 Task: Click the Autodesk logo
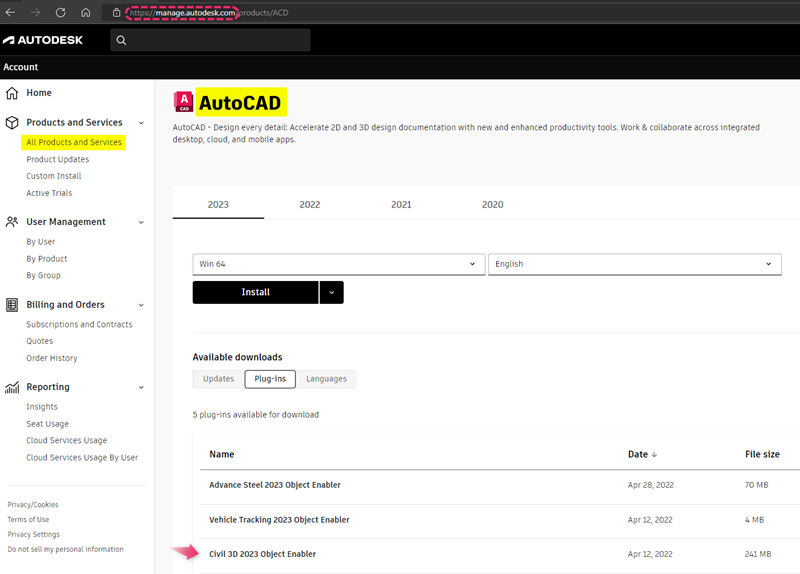click(x=42, y=40)
